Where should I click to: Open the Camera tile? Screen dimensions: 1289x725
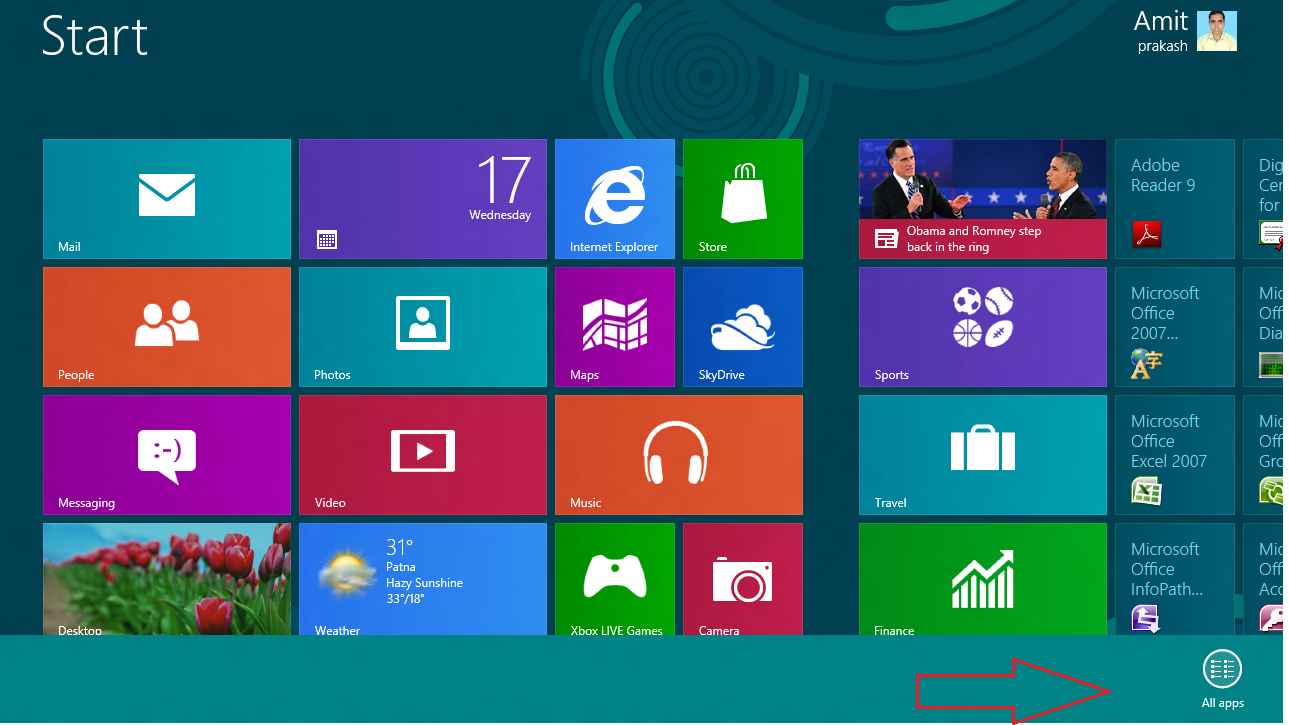tap(743, 579)
